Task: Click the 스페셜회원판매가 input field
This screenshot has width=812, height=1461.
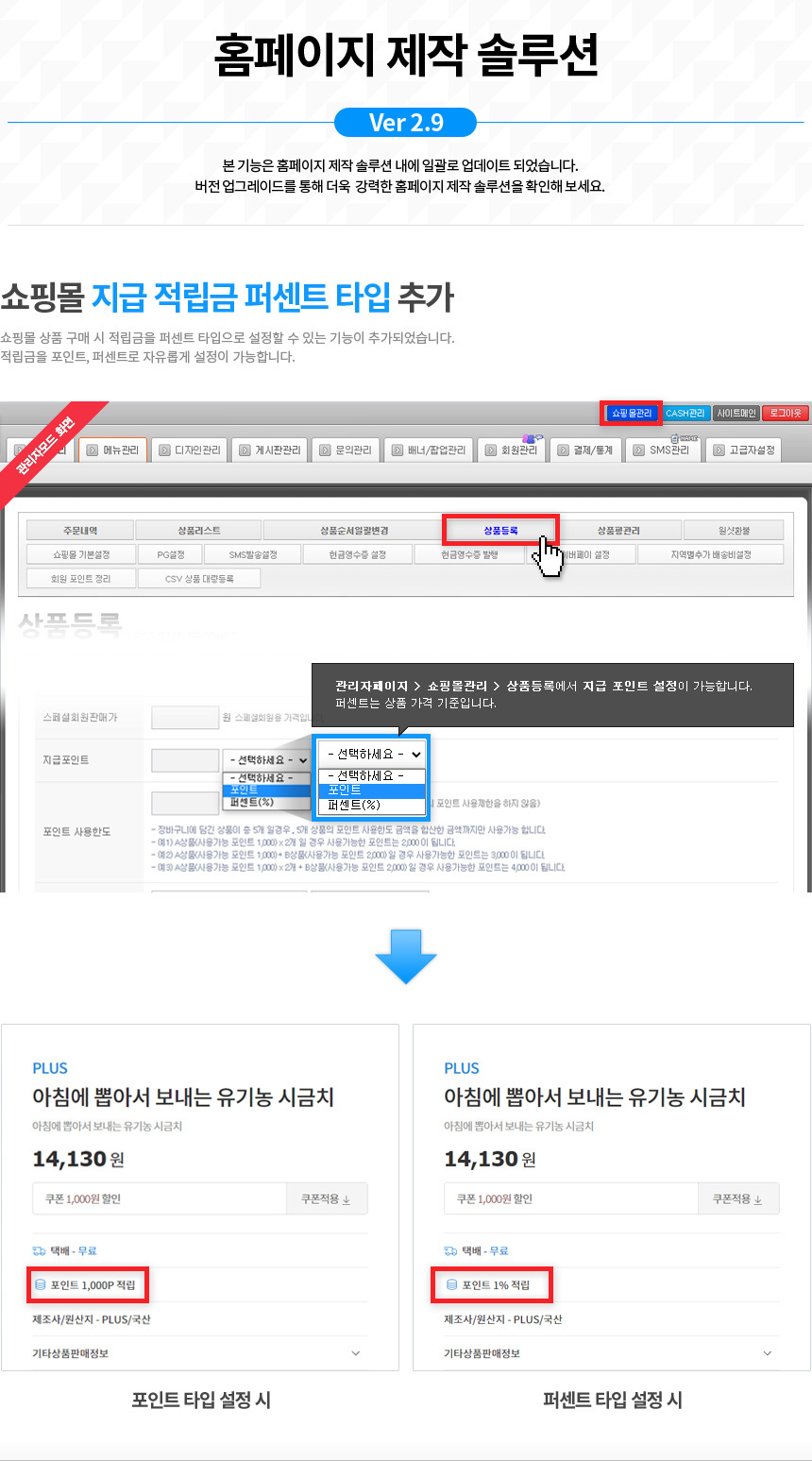Action: (185, 718)
